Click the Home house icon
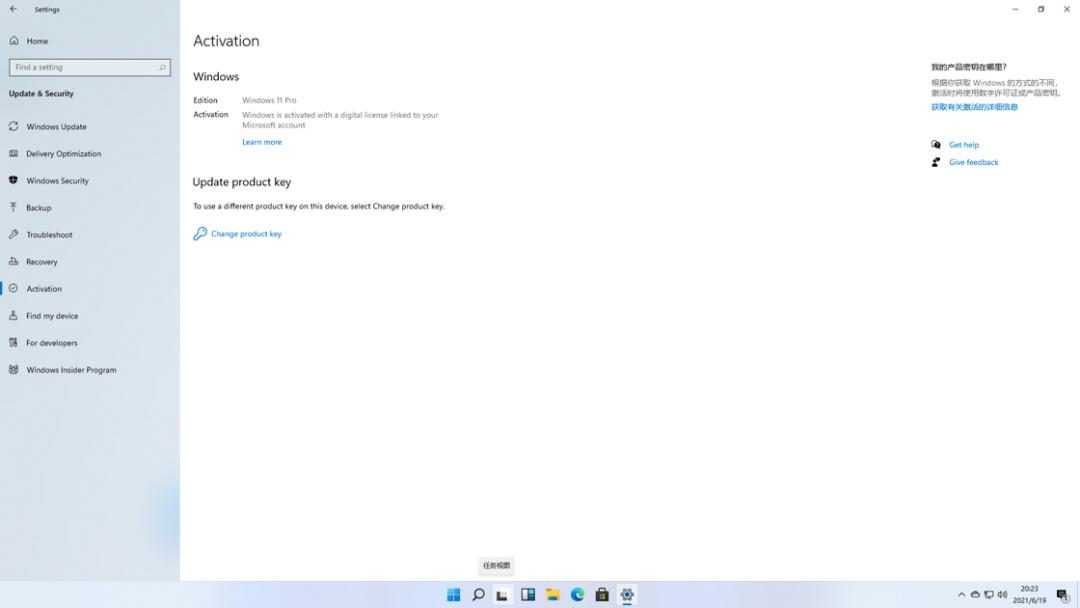The image size is (1080, 608). [14, 41]
